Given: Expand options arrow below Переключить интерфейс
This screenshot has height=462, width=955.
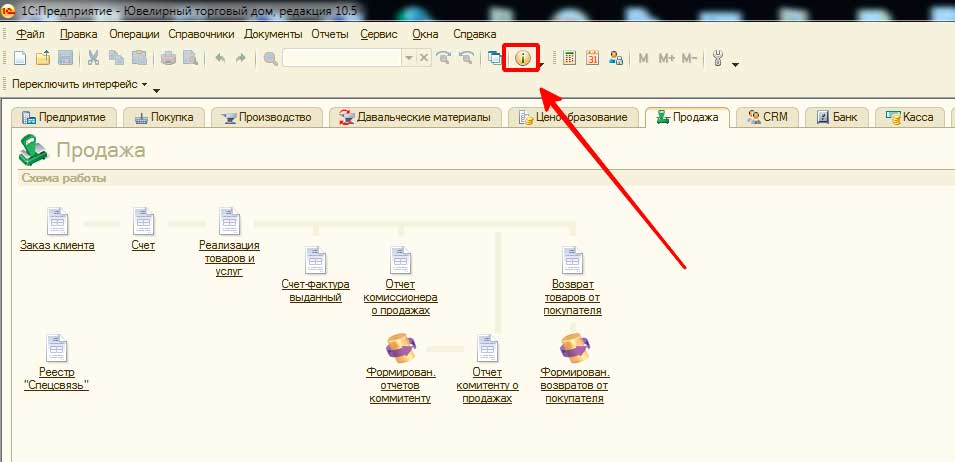Looking at the screenshot, I should coord(156,91).
